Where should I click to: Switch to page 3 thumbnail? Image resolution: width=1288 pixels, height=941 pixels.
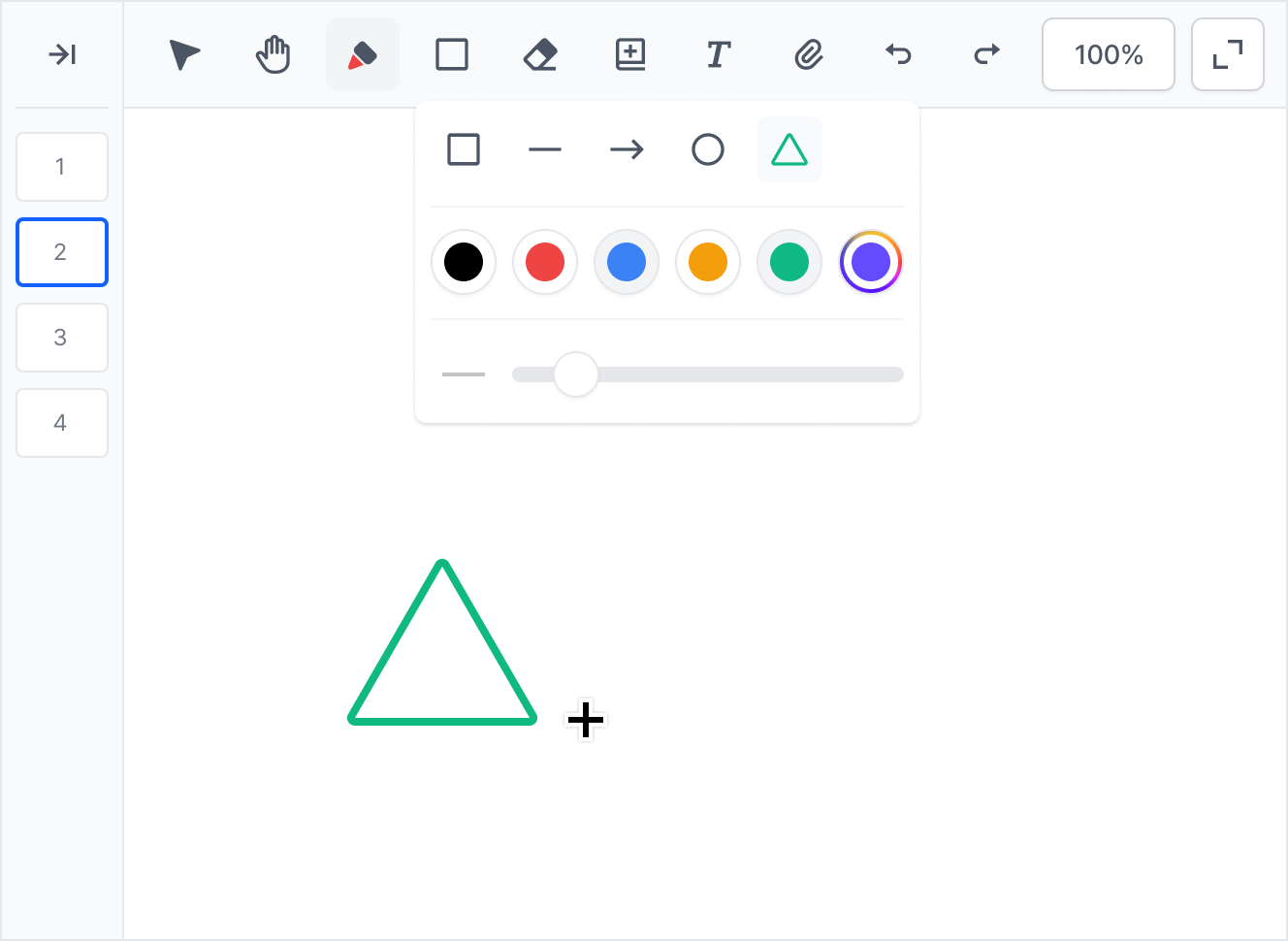point(61,338)
